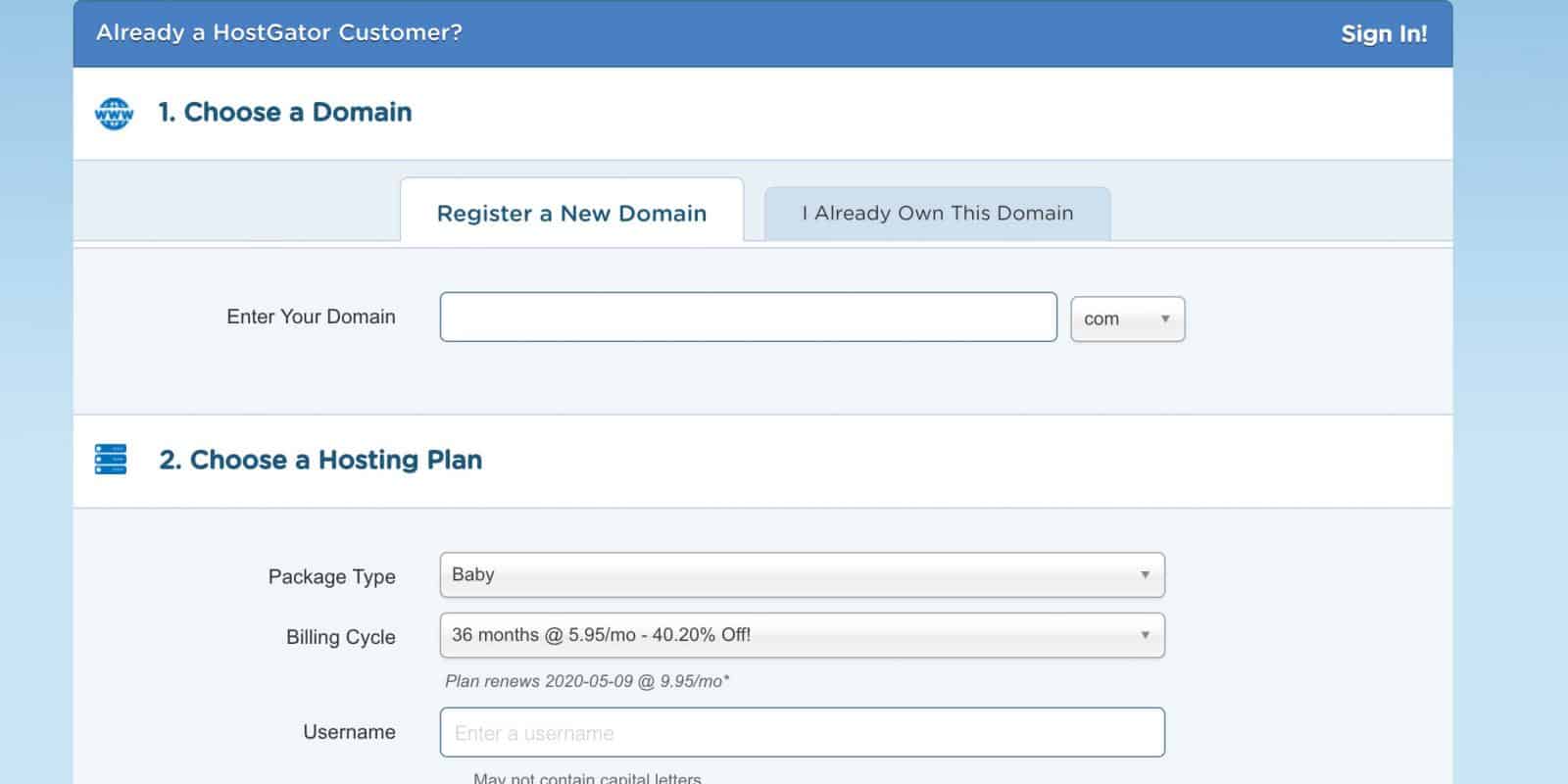Screen dimensions: 1568x784
Task: Switch to Register a New Domain tab
Action: coord(571,213)
